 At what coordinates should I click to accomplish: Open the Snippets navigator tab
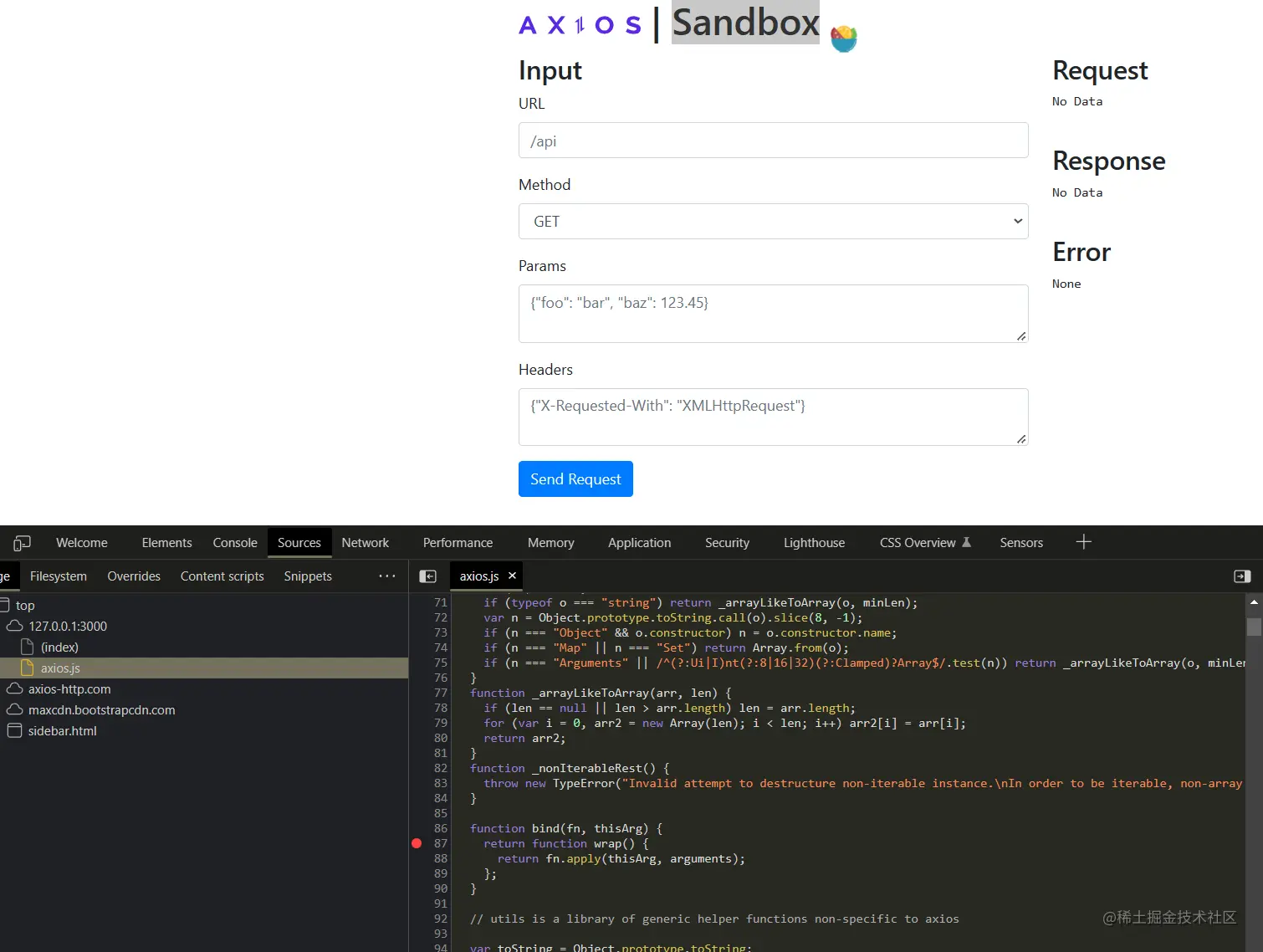[308, 576]
